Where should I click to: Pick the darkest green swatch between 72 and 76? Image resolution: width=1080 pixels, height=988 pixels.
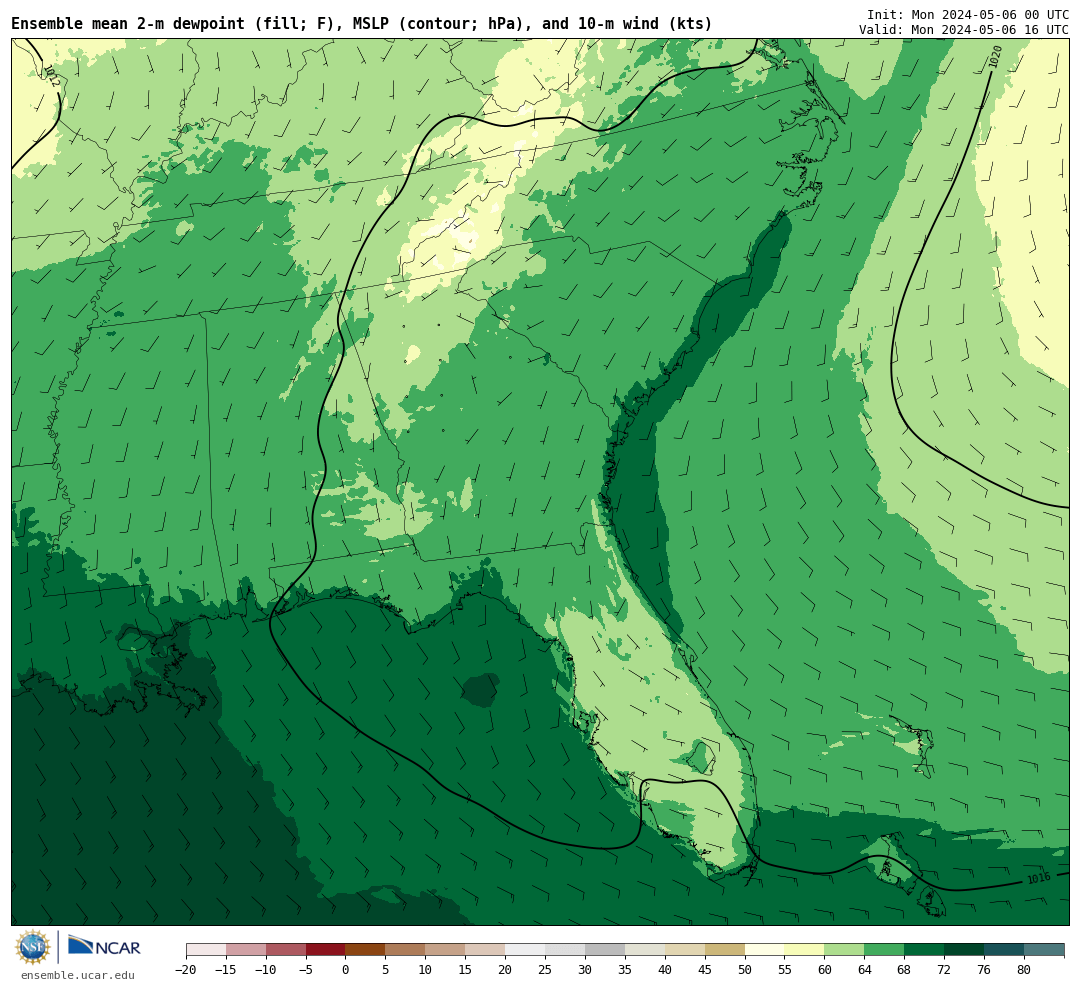pyautogui.click(x=964, y=950)
